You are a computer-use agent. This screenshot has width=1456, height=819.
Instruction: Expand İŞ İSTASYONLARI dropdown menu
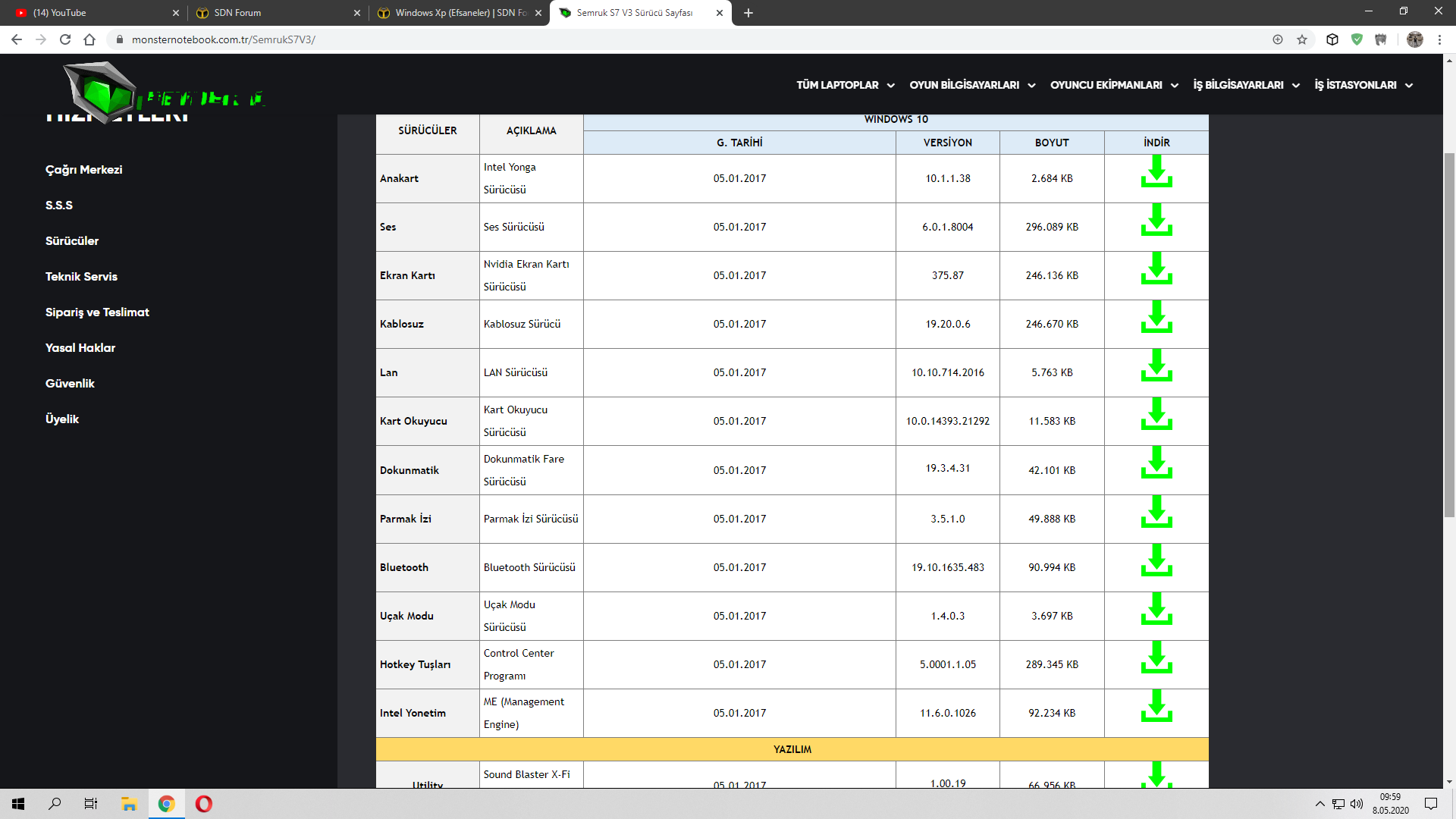(1363, 85)
